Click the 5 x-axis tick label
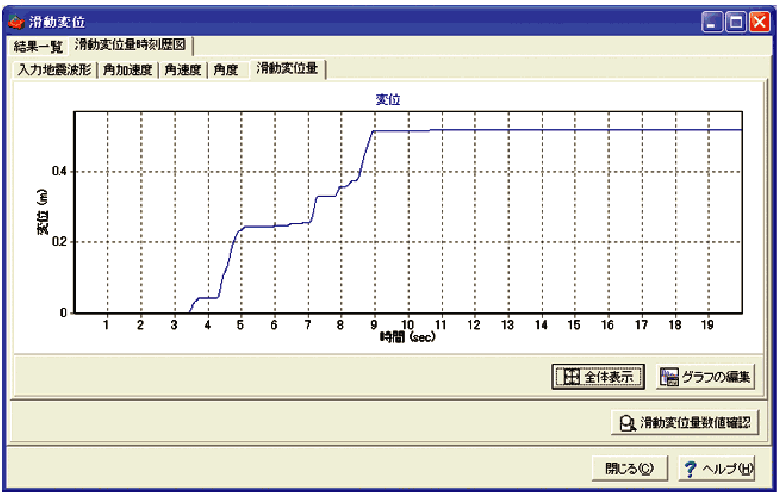 click(240, 325)
